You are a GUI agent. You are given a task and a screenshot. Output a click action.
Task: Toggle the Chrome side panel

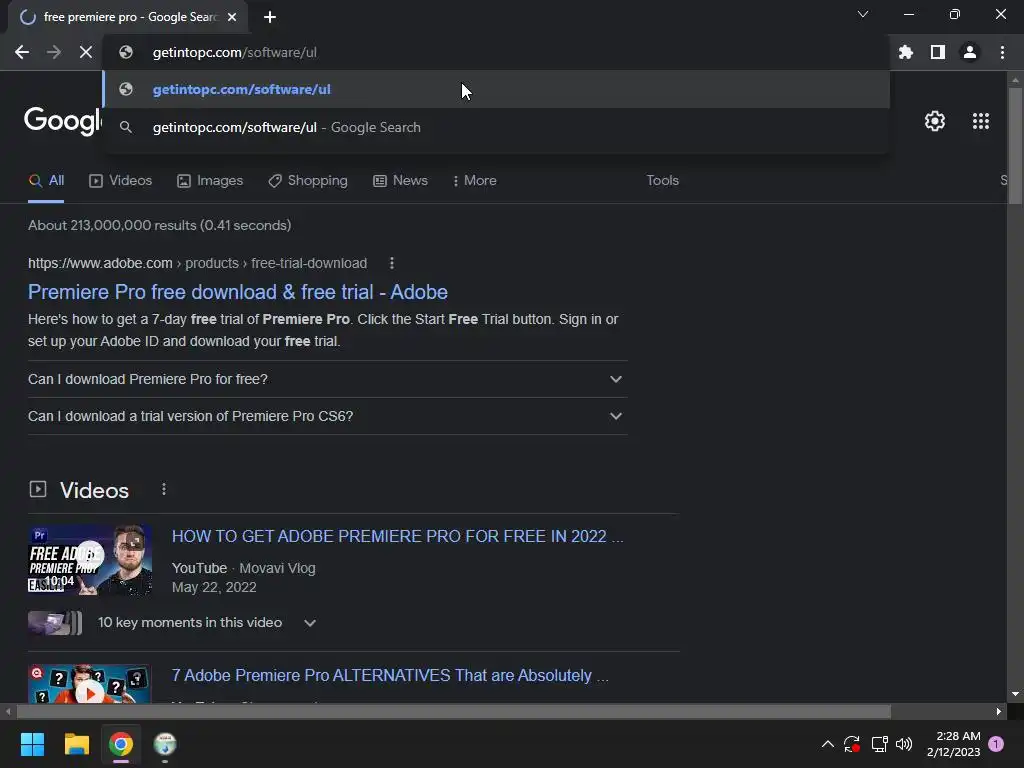click(938, 52)
